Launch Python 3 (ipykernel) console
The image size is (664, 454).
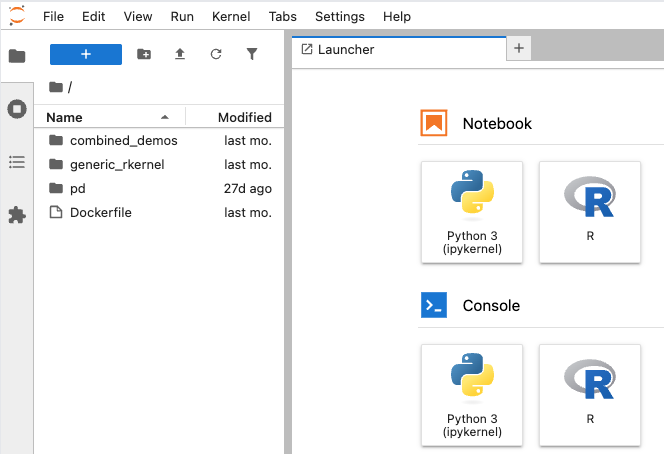click(x=472, y=395)
